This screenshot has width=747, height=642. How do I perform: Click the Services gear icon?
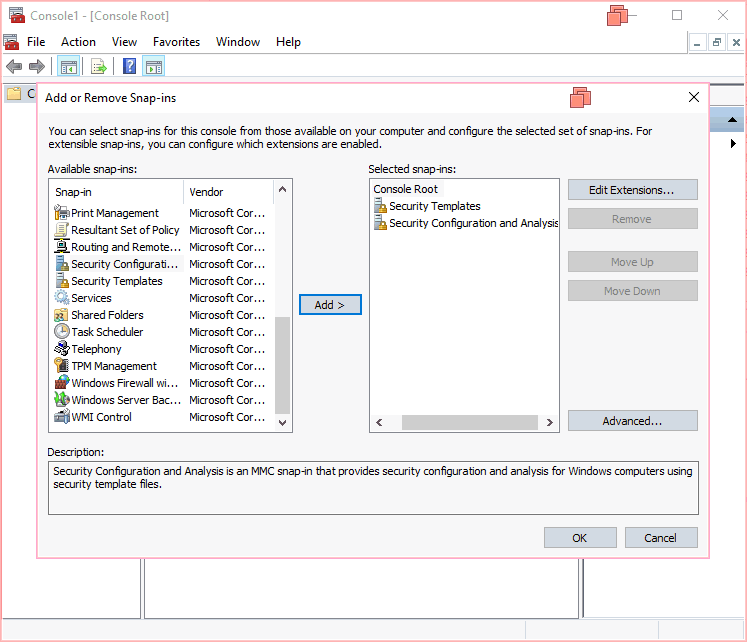pos(62,298)
